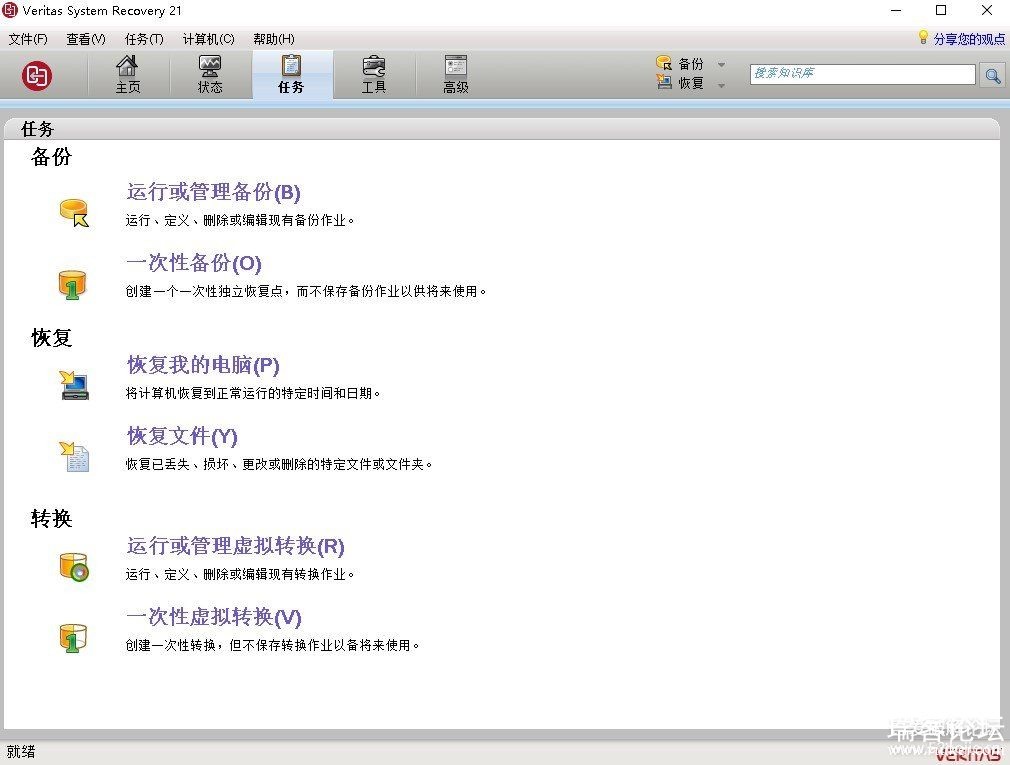
Task: Click the icon for 运行或管理备份
Action: point(74,212)
